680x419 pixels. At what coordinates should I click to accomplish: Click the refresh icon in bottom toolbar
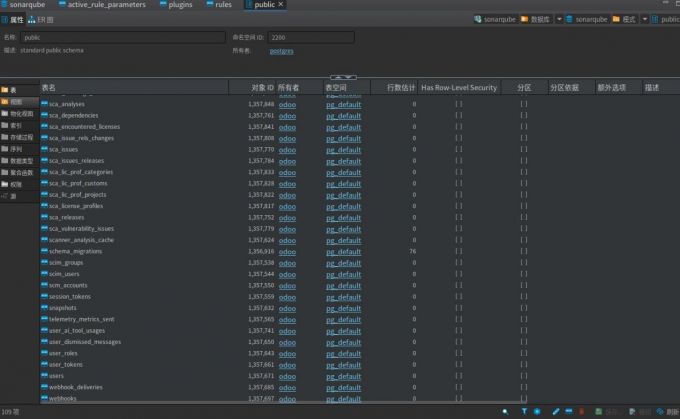[660, 411]
